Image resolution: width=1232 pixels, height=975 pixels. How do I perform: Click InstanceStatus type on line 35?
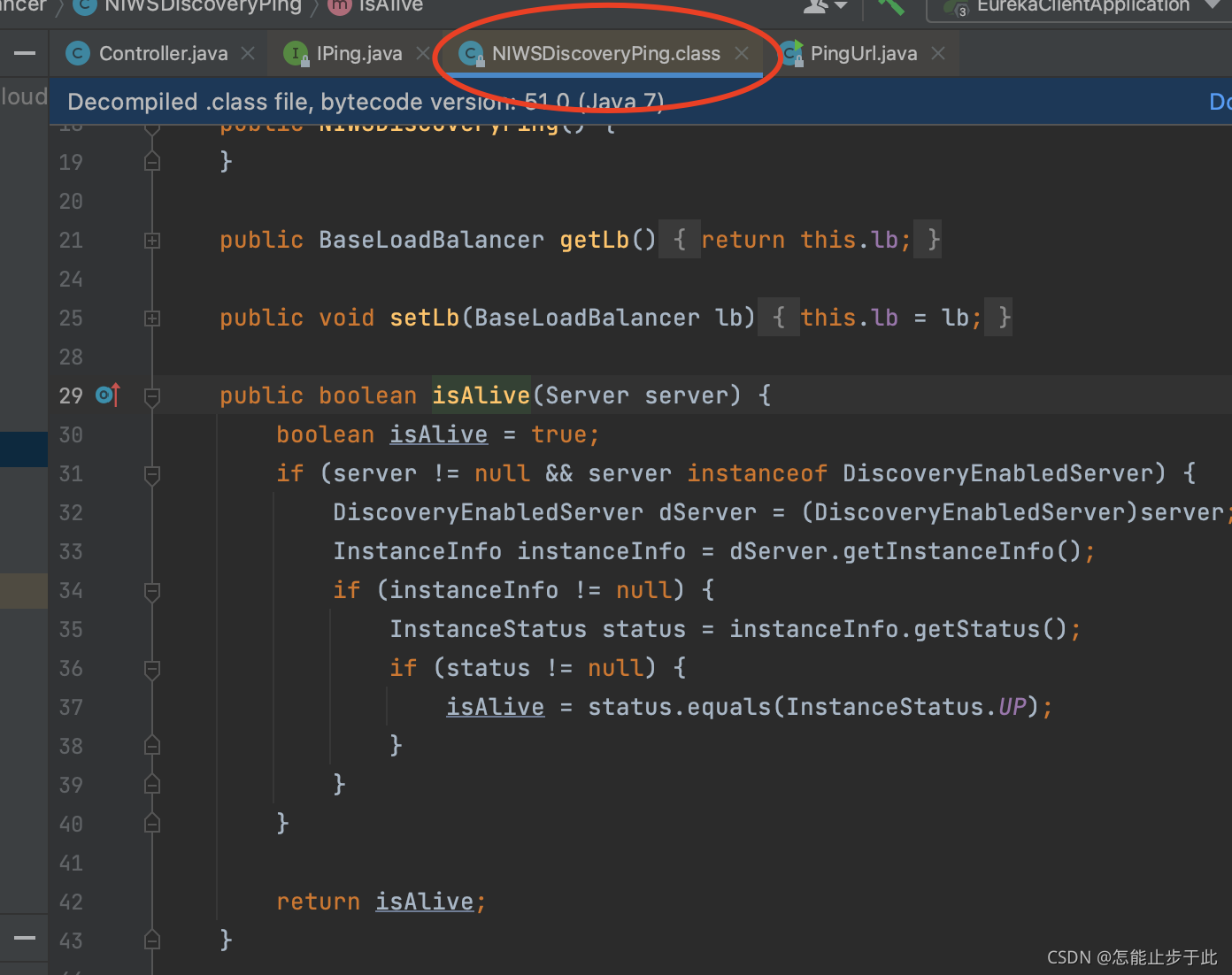click(488, 629)
